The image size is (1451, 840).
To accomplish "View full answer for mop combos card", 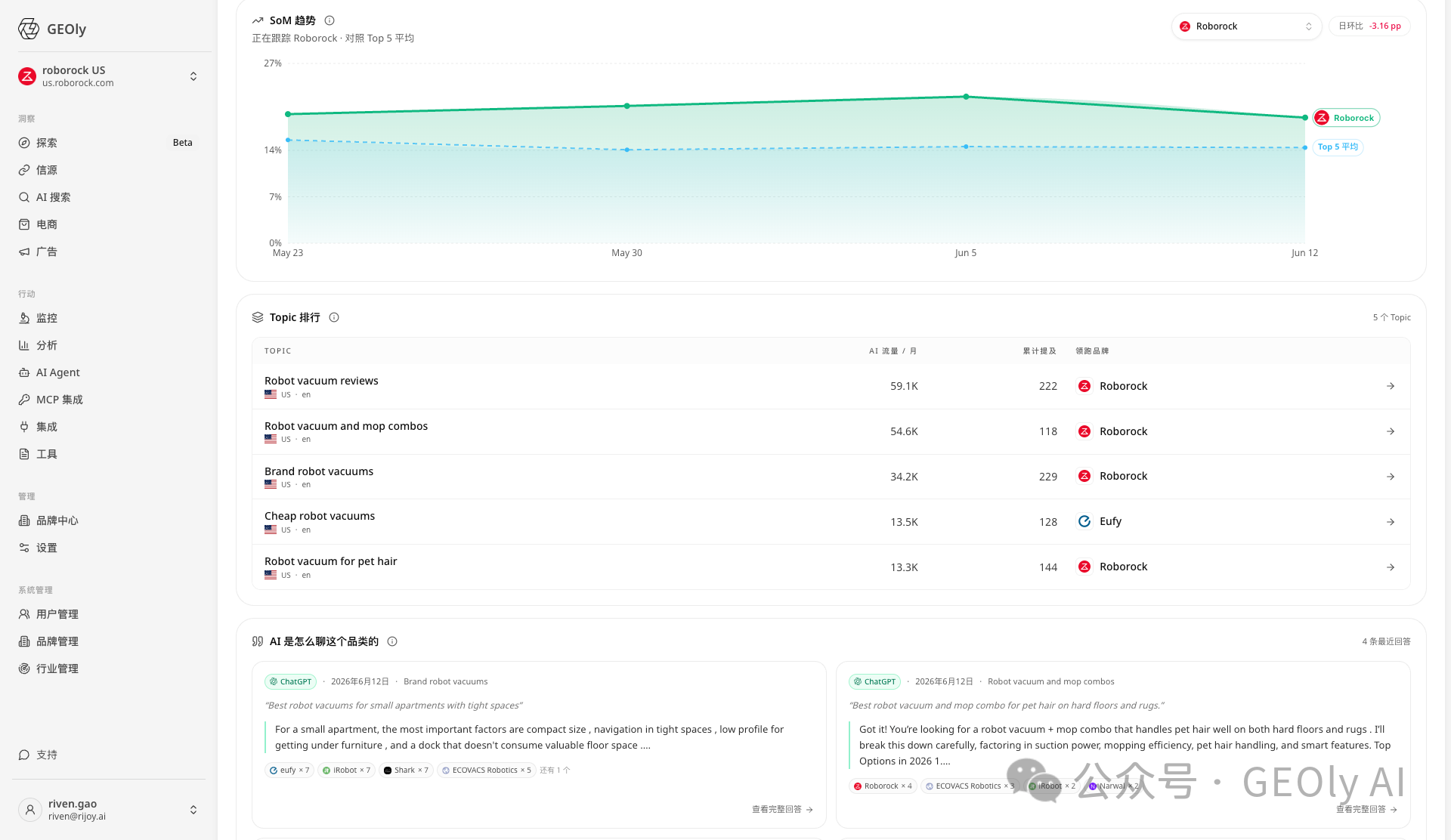I will click(1366, 809).
